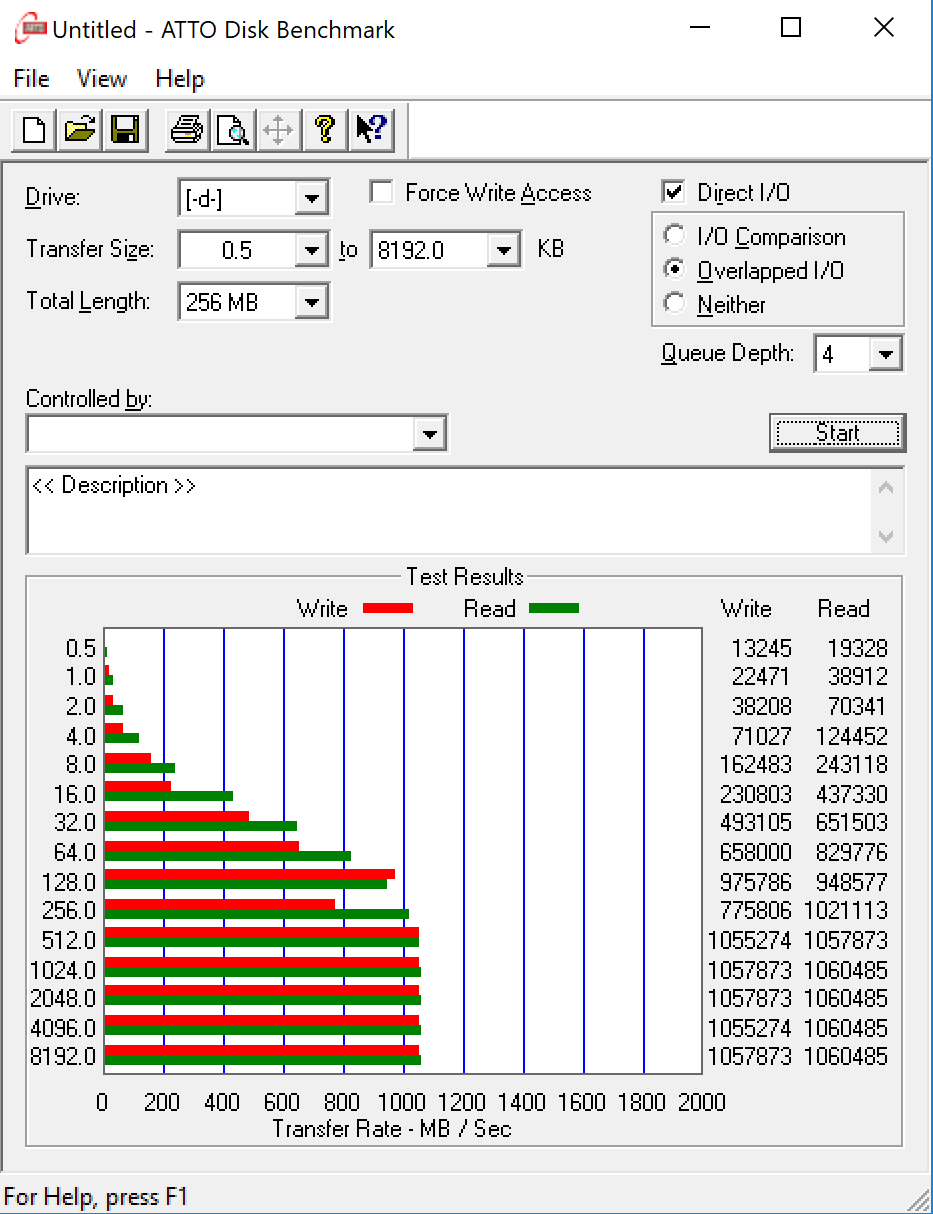The height and width of the screenshot is (1214, 933).
Task: Expand the Total Length dropdown
Action: pyautogui.click(x=313, y=301)
